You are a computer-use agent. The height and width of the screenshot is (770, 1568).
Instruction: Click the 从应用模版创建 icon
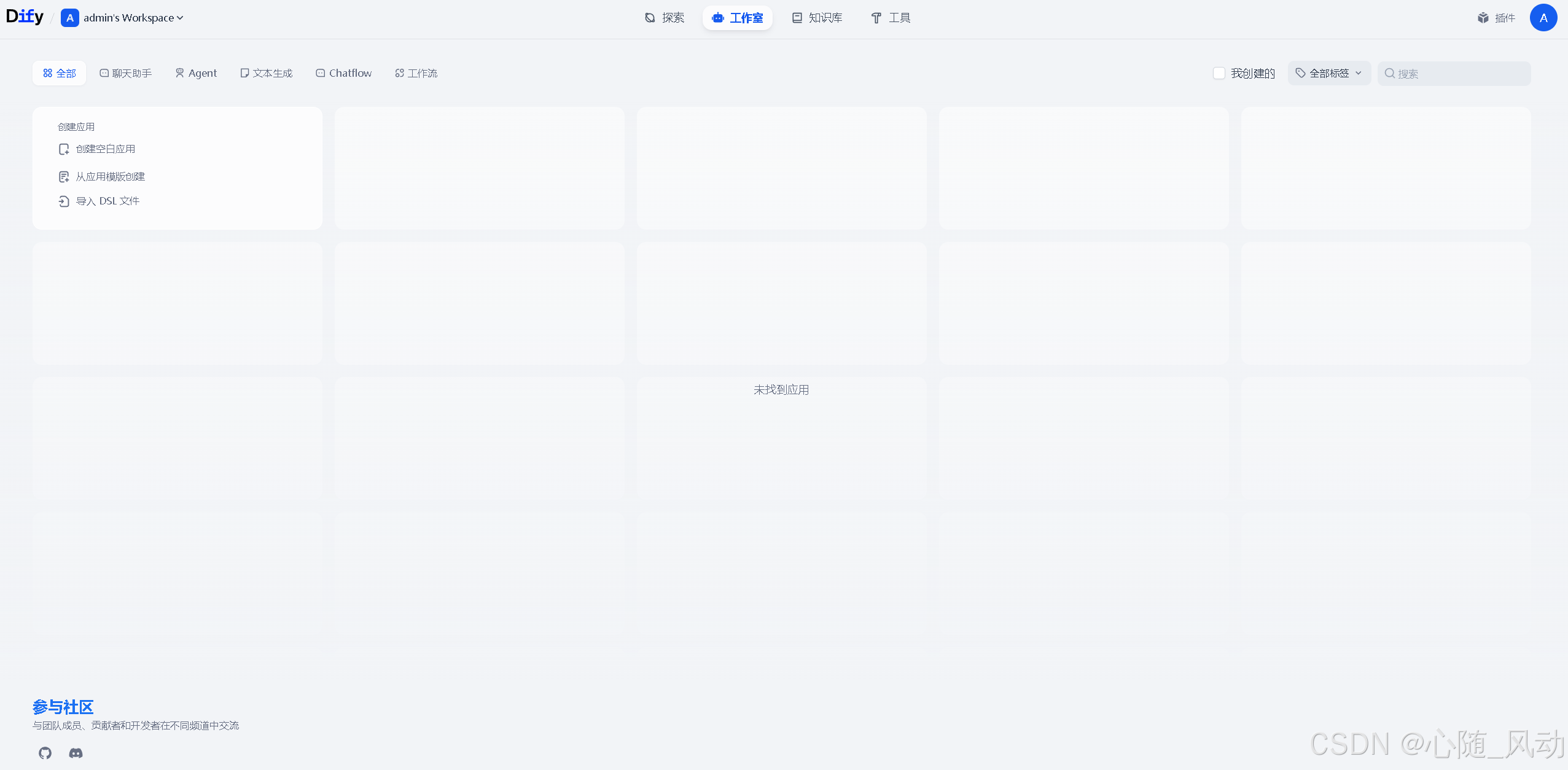[64, 177]
